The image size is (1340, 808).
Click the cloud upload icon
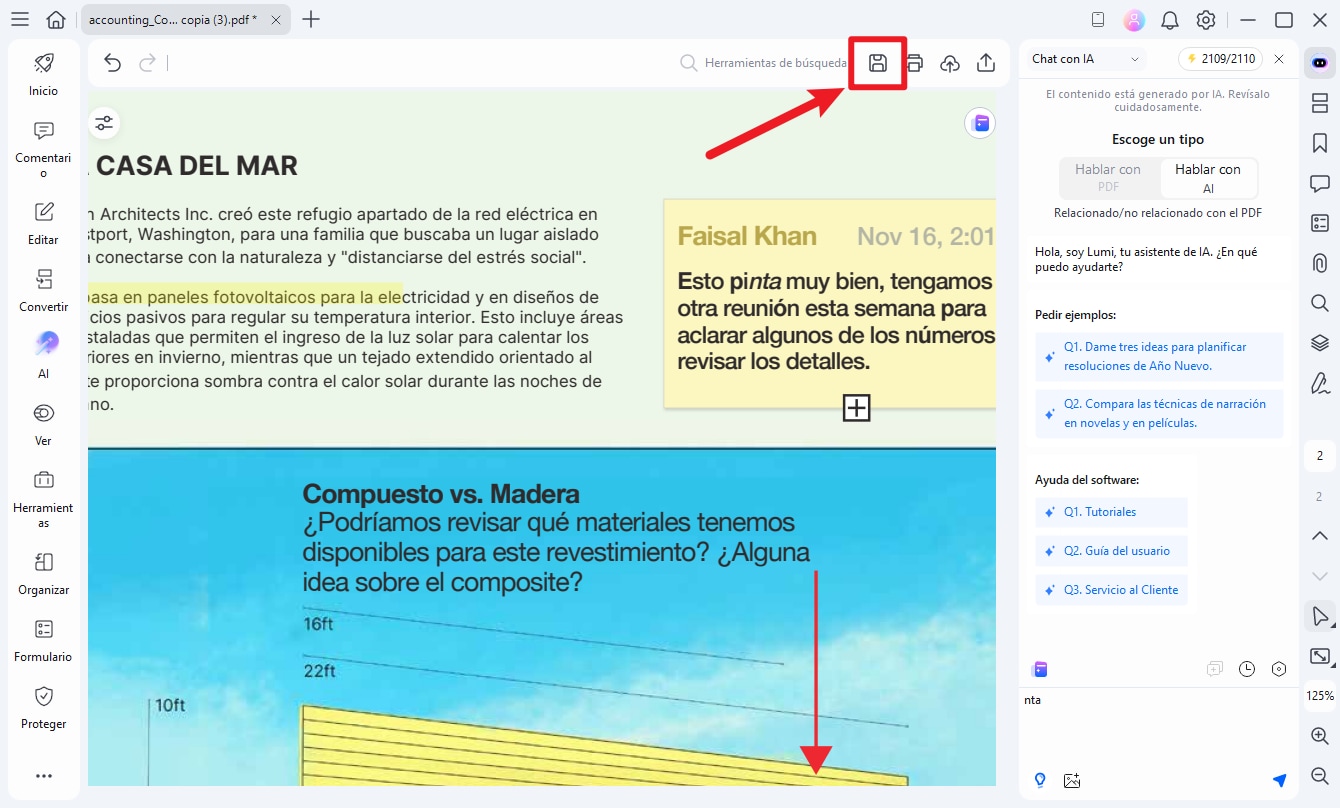point(950,63)
